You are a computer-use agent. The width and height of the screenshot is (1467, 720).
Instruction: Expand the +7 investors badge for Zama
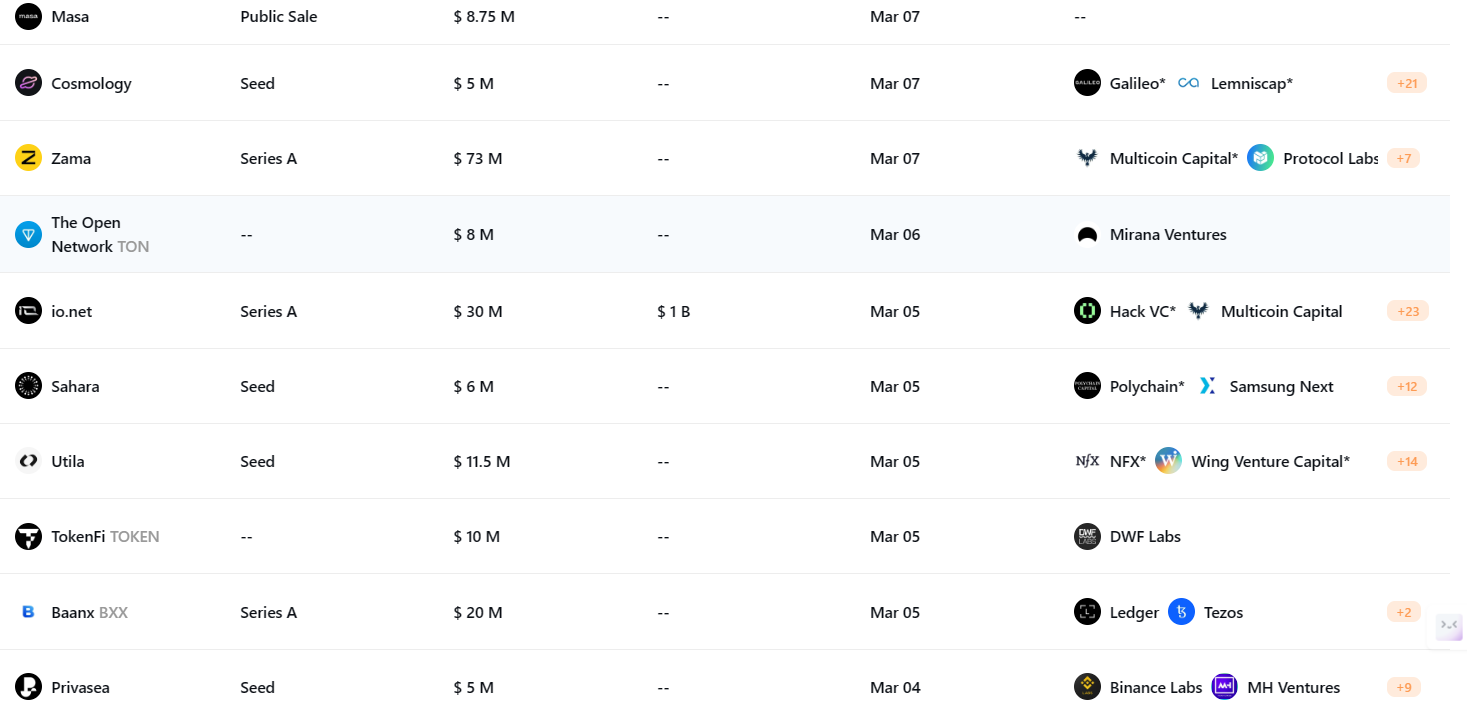click(1403, 158)
